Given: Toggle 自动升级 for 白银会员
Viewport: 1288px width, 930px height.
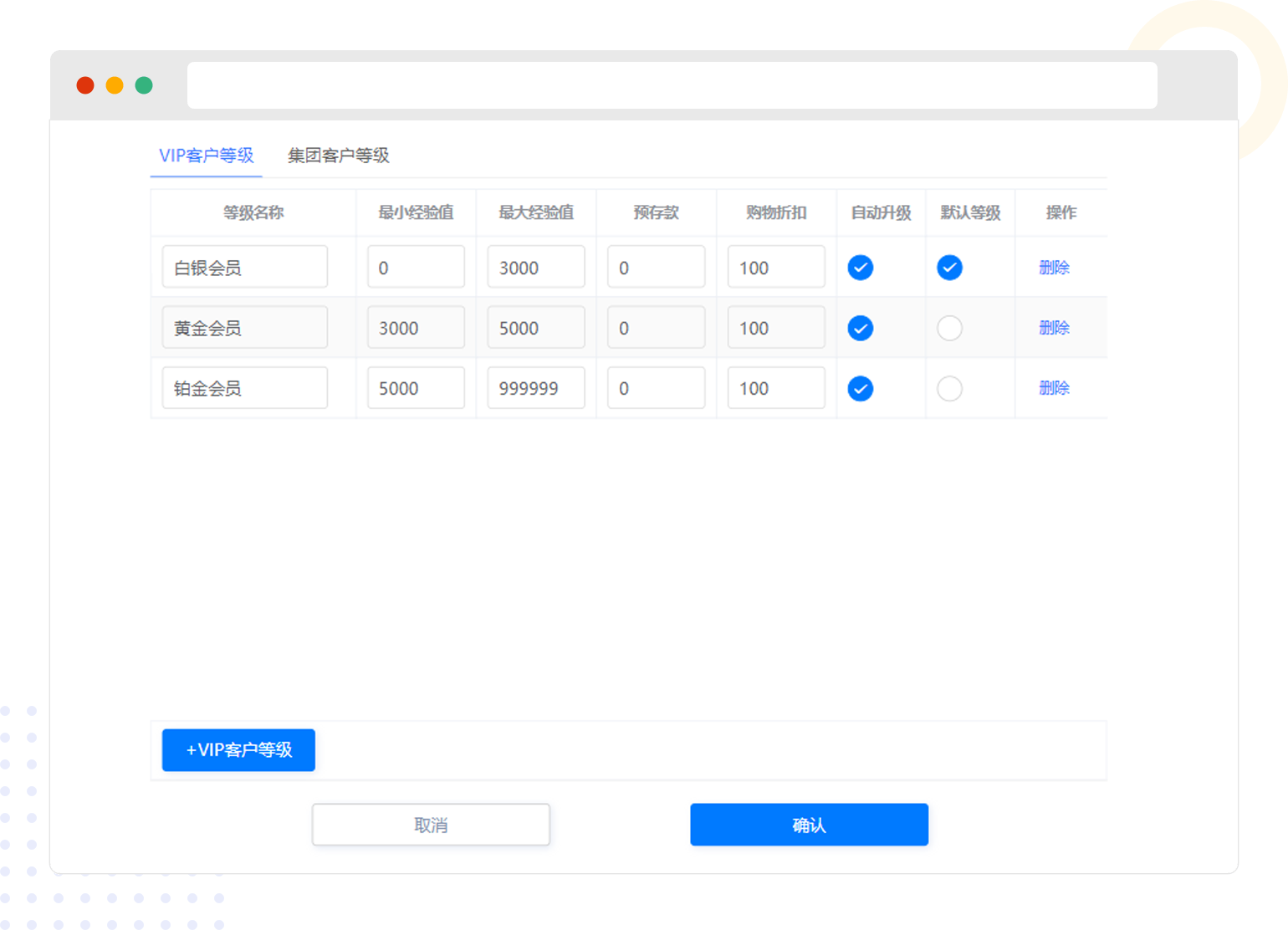Looking at the screenshot, I should (x=861, y=268).
